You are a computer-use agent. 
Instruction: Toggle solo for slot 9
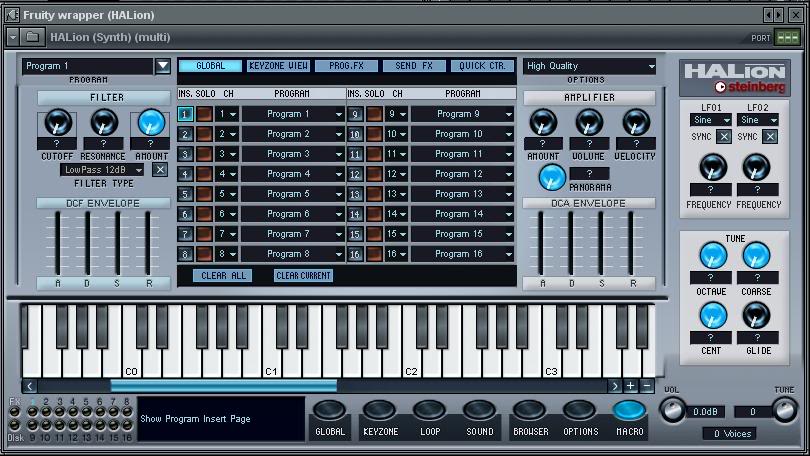[x=374, y=114]
